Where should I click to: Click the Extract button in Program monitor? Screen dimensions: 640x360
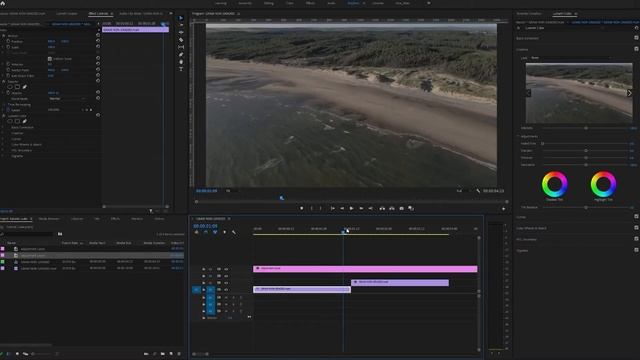pyautogui.click(x=392, y=209)
